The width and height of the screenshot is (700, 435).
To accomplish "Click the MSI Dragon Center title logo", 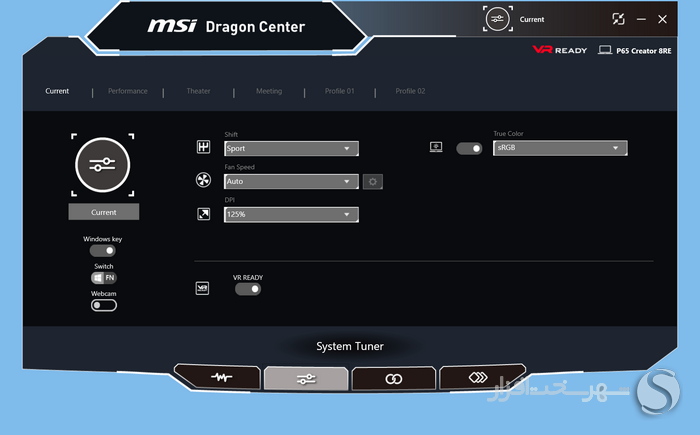I will pos(226,26).
